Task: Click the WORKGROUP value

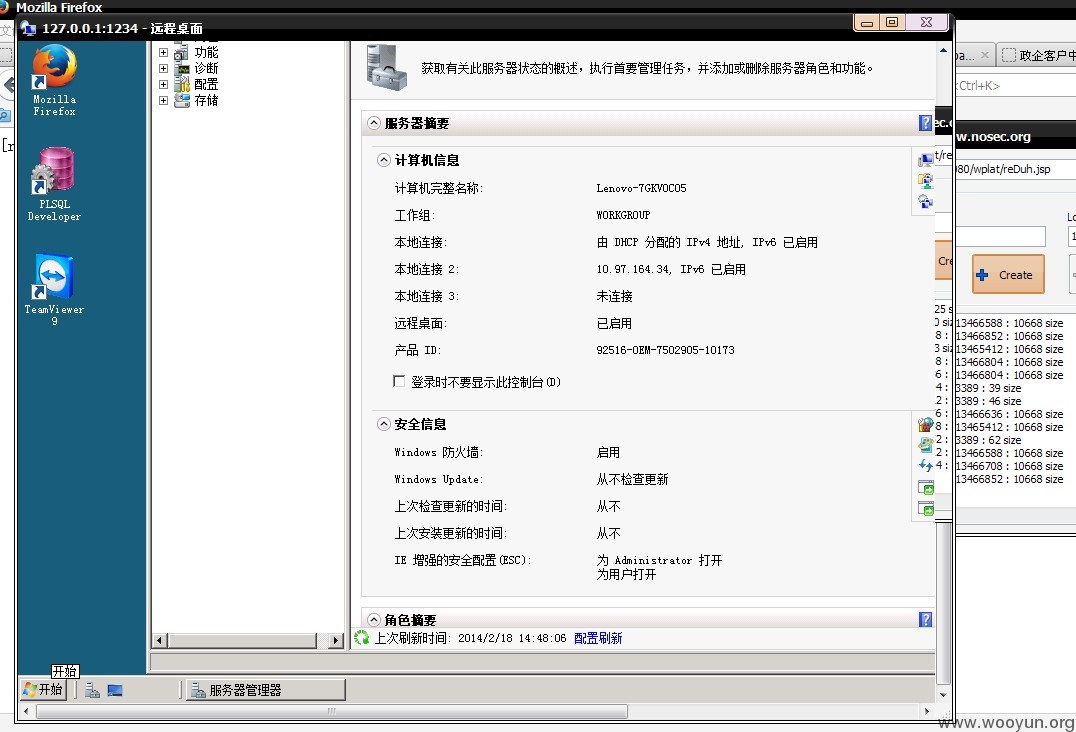Action: click(x=622, y=215)
